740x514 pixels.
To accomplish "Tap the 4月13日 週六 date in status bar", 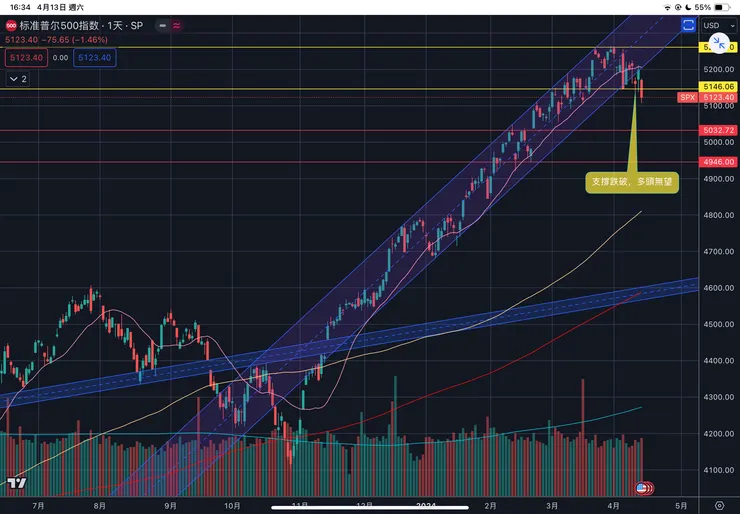I will click(x=60, y=7).
